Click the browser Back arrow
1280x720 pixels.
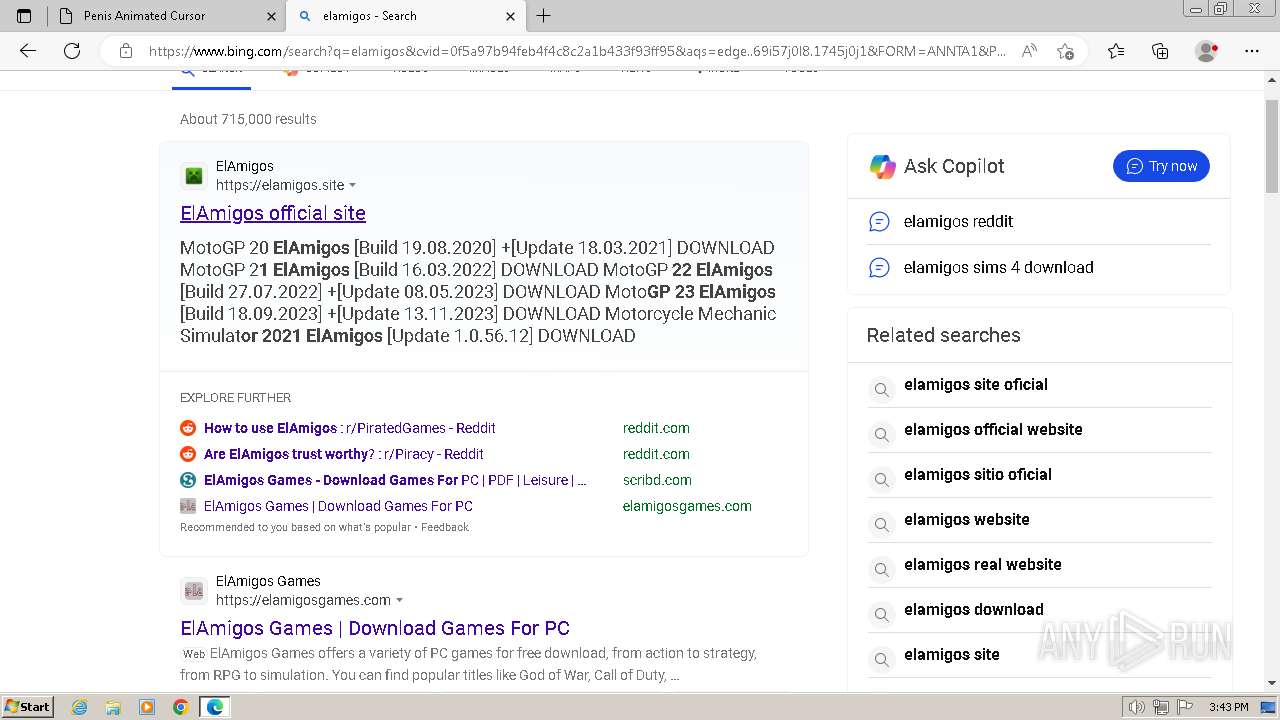(28, 51)
